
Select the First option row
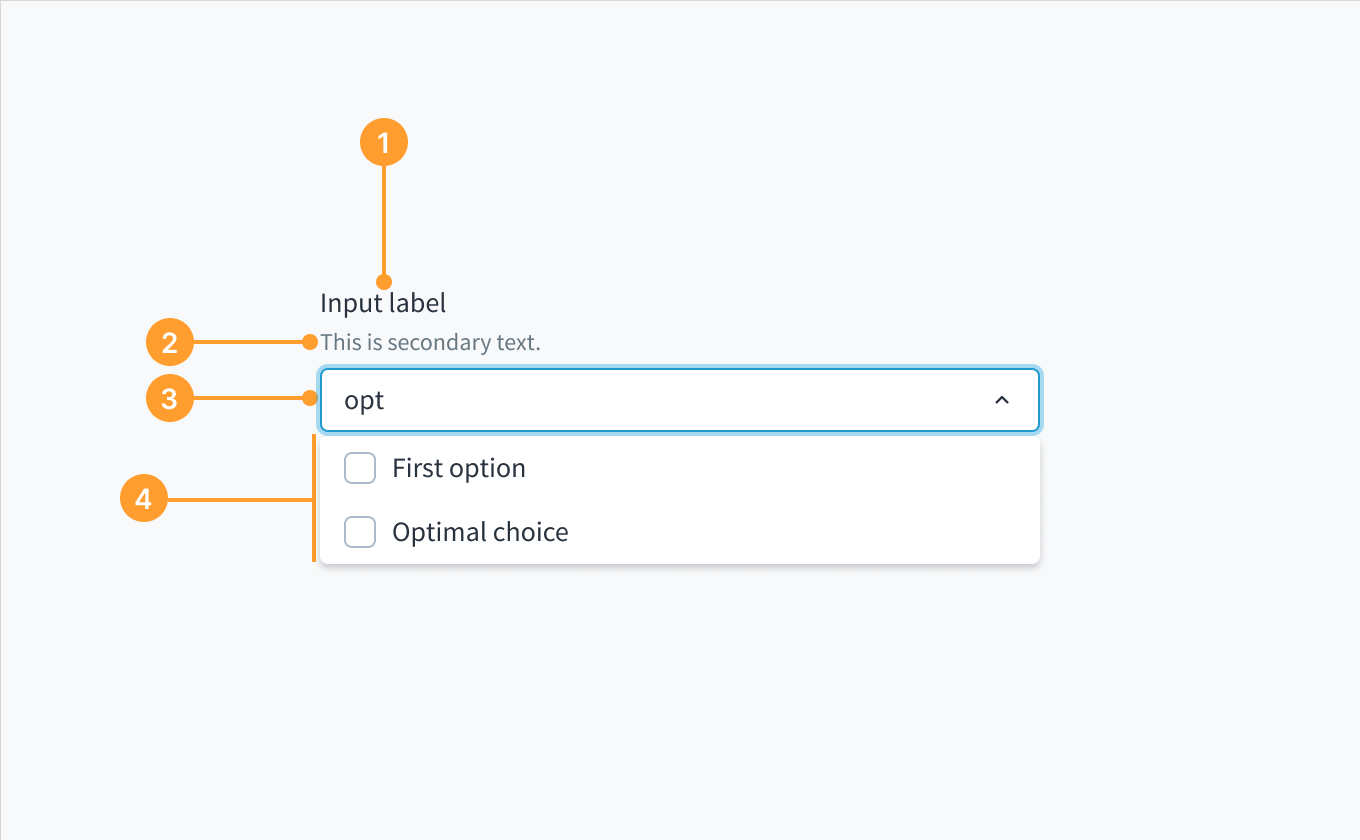pos(459,467)
